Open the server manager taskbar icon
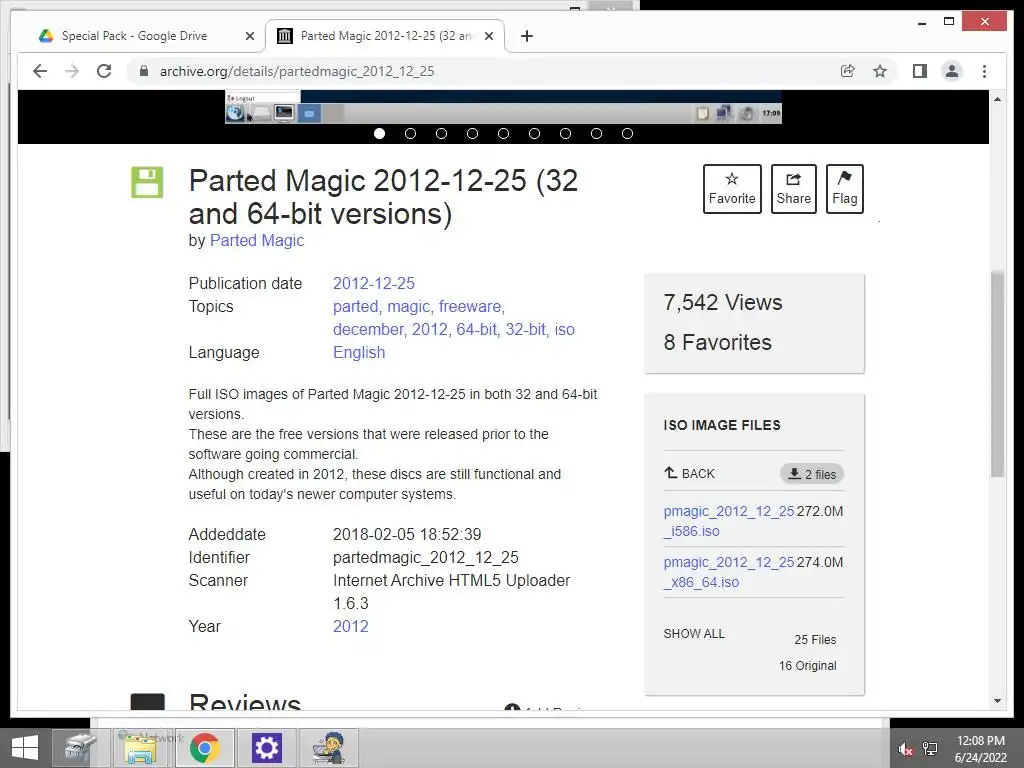The image size is (1024, 768). pyautogui.click(x=81, y=748)
